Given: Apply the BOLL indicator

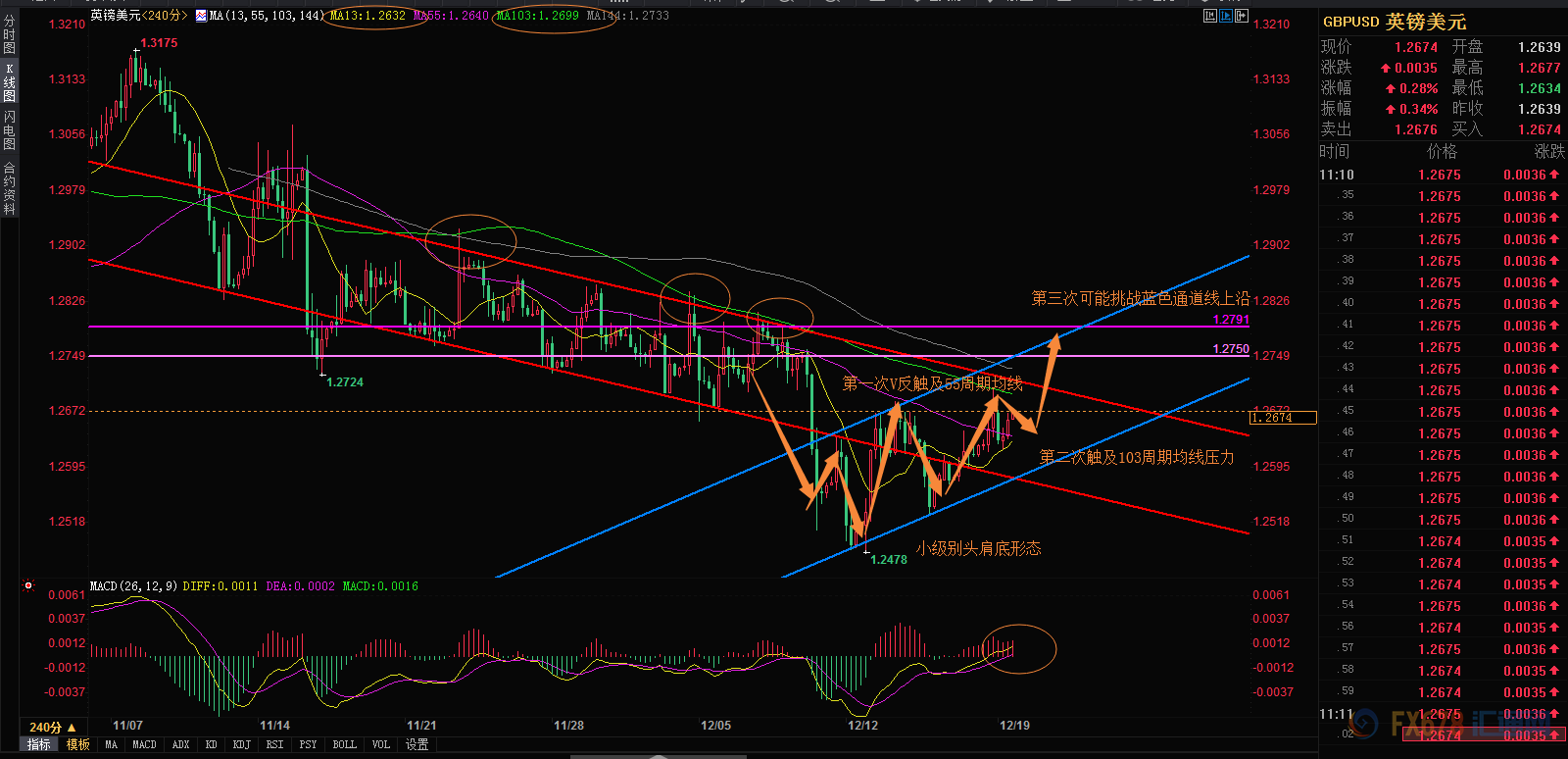Looking at the screenshot, I should (344, 744).
